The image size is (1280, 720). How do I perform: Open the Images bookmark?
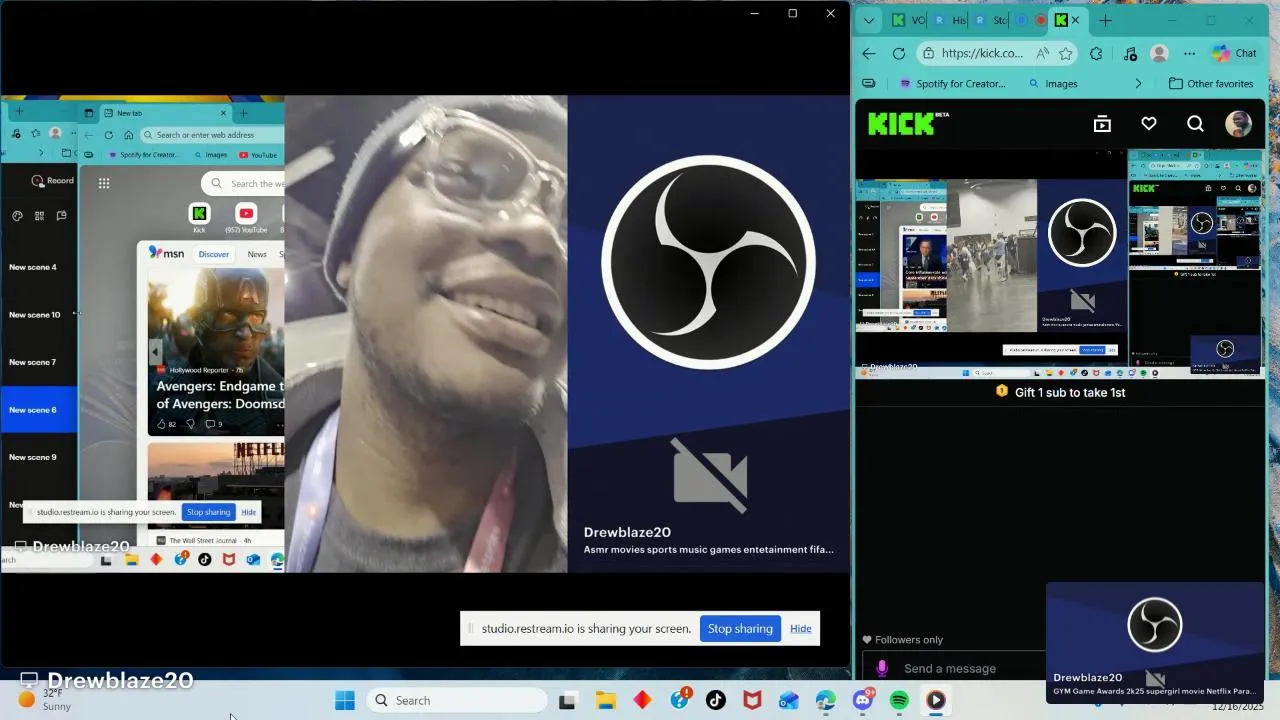(x=1053, y=84)
